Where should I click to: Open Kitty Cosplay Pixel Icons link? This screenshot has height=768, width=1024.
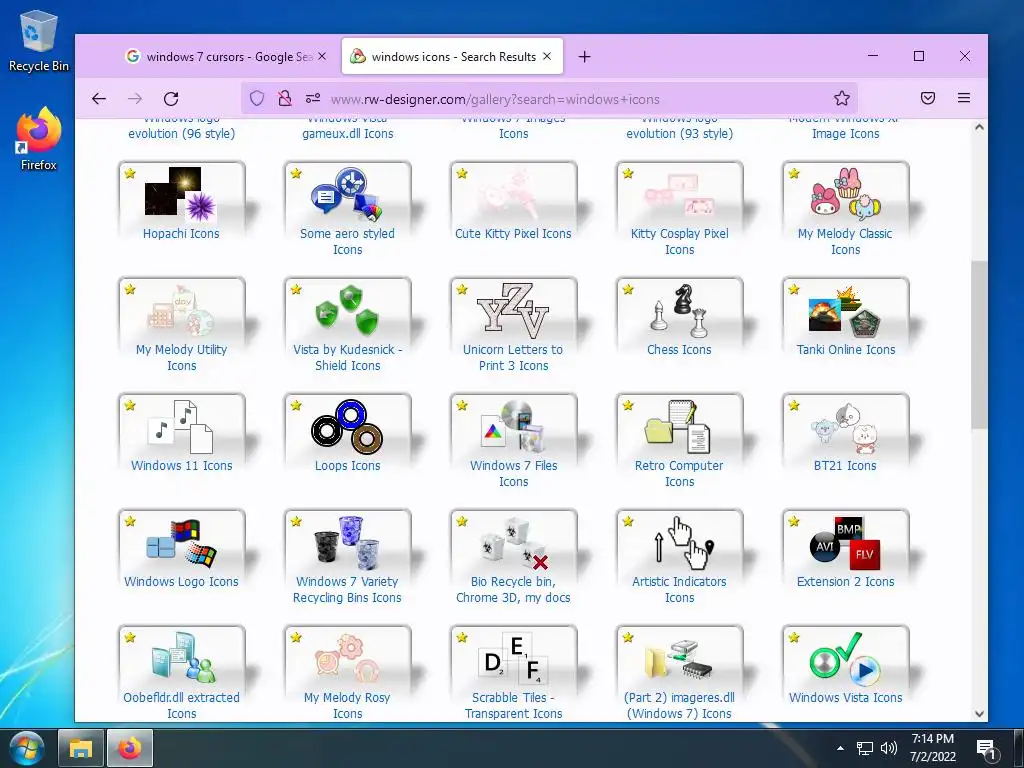coord(679,241)
